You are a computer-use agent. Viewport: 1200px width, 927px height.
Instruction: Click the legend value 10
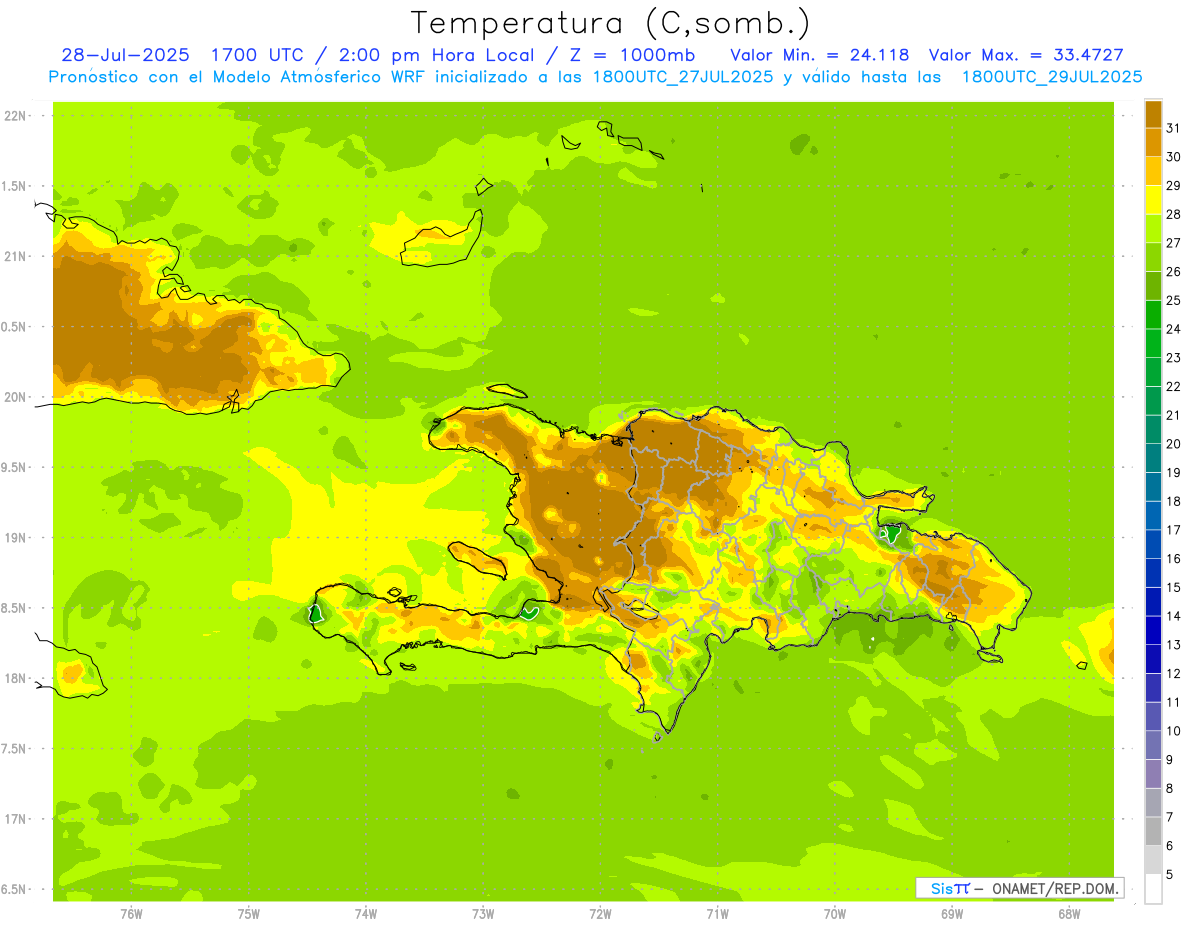tap(1173, 731)
